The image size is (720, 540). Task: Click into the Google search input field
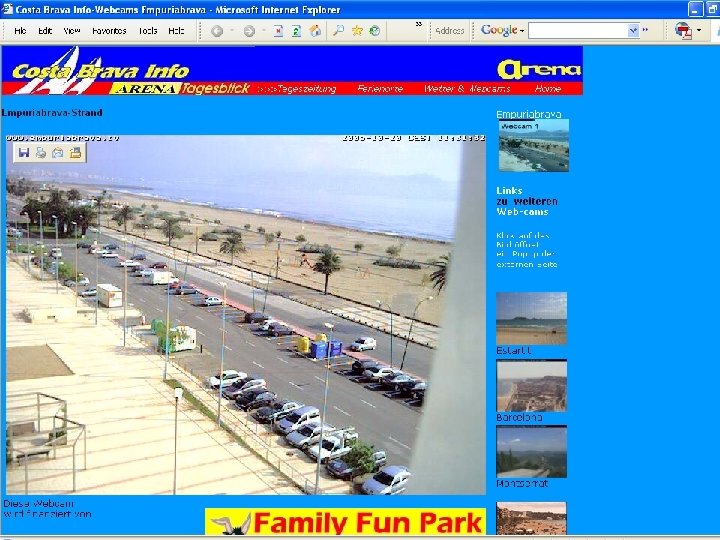click(x=578, y=31)
